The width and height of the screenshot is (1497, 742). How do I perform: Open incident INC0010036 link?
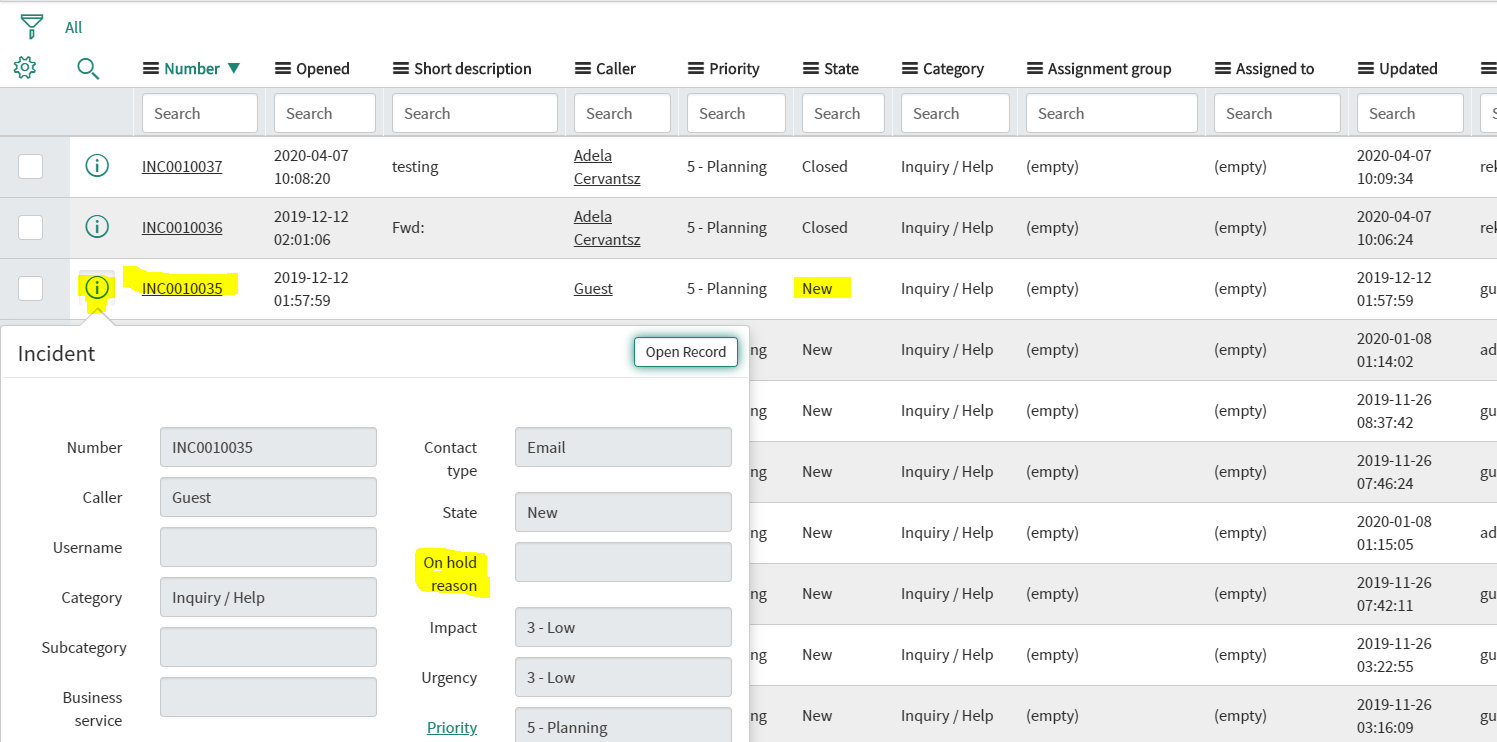182,228
